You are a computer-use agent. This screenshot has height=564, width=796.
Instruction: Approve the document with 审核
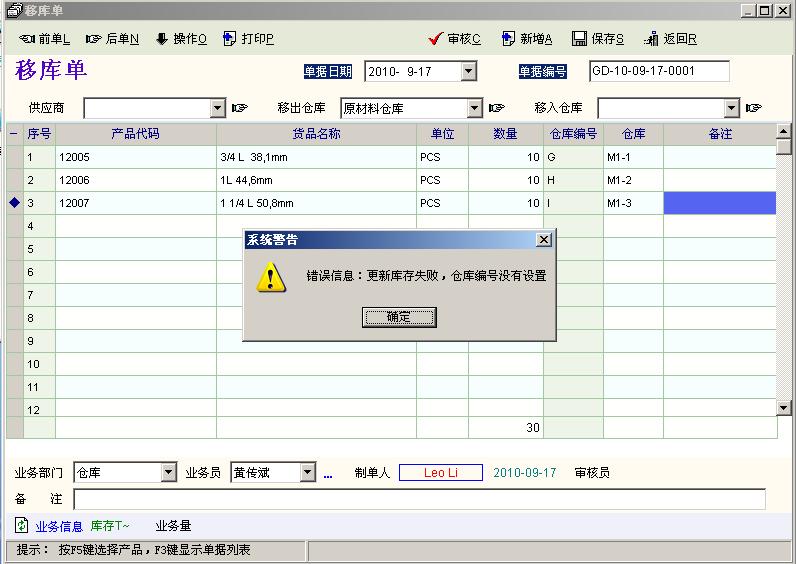(455, 39)
